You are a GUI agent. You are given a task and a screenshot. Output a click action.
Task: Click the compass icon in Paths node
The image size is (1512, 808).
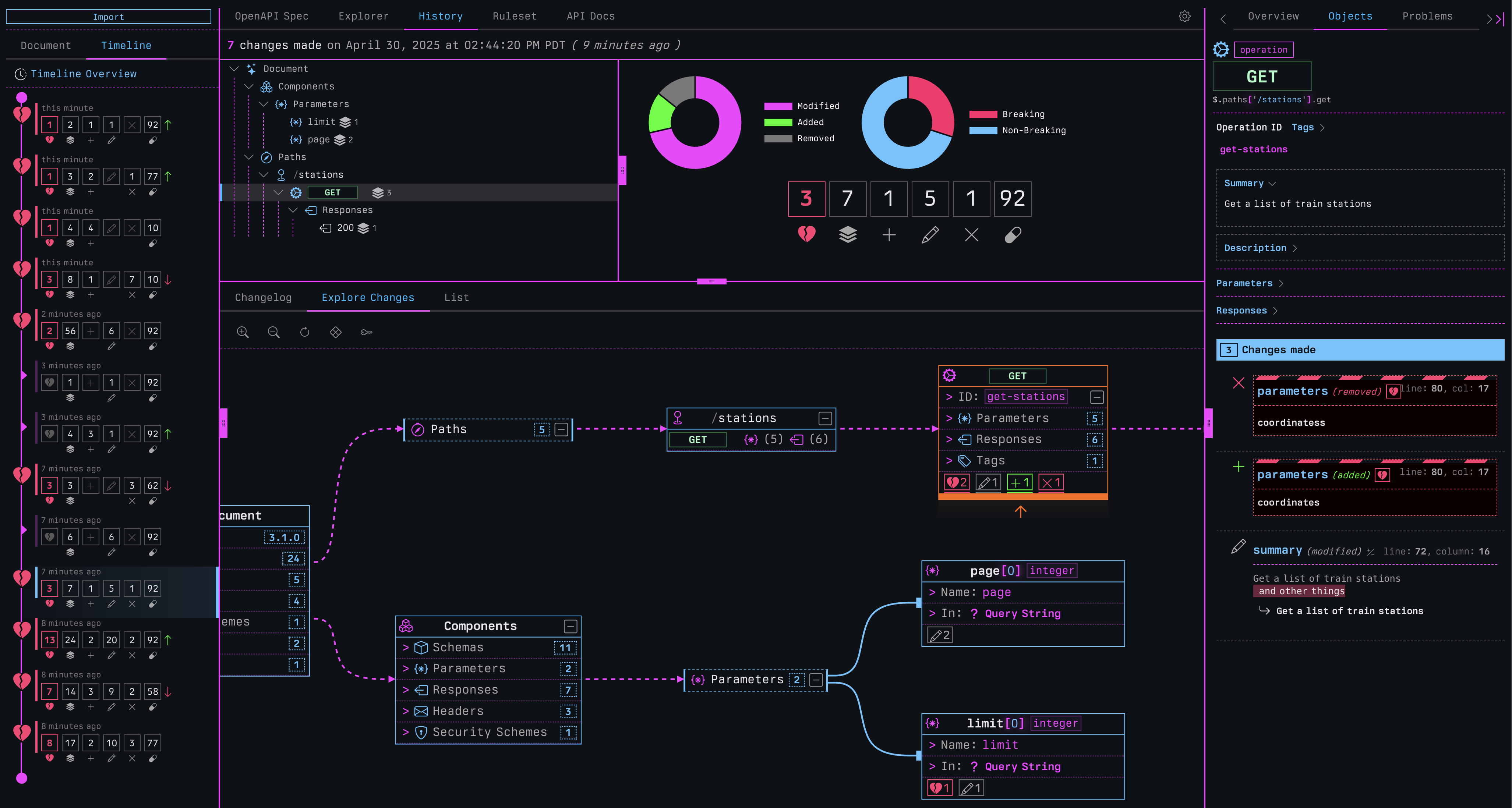click(418, 429)
